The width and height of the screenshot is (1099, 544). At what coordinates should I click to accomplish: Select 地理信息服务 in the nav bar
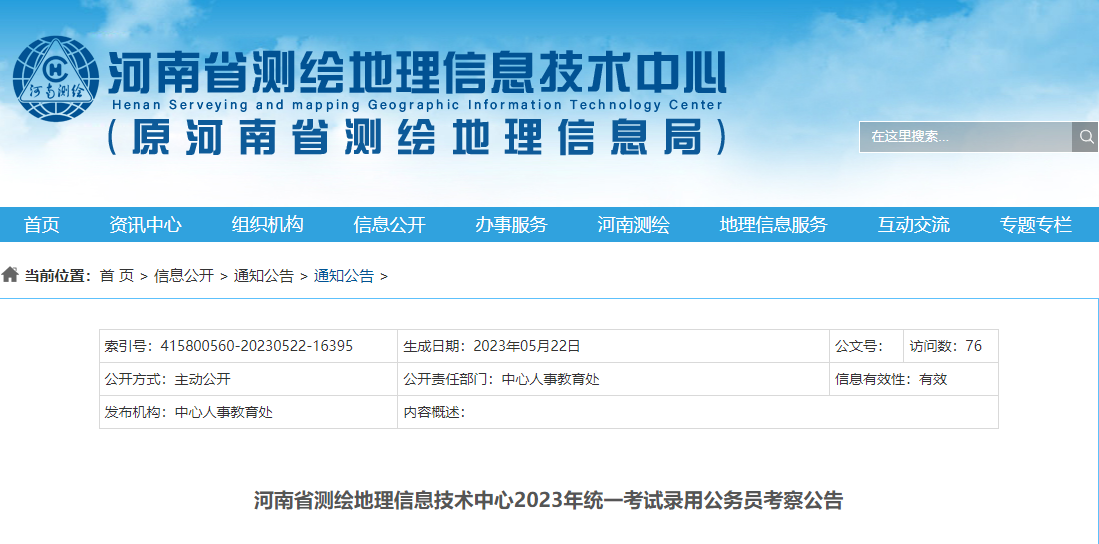coord(774,225)
